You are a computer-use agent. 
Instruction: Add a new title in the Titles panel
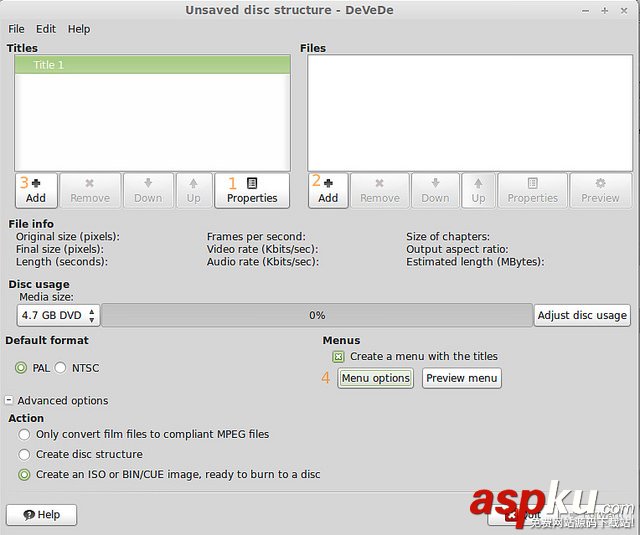point(36,191)
